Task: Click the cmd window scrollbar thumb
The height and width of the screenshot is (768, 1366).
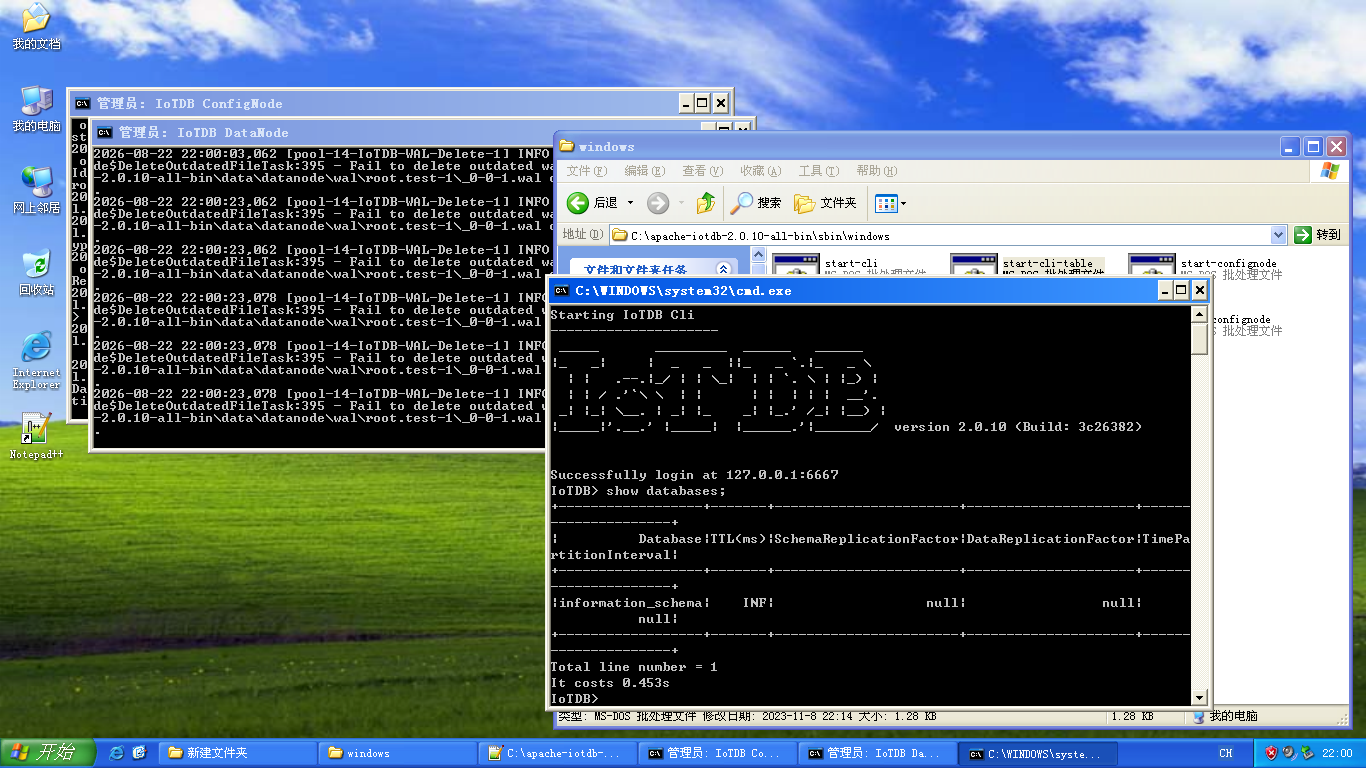Action: [x=1200, y=338]
